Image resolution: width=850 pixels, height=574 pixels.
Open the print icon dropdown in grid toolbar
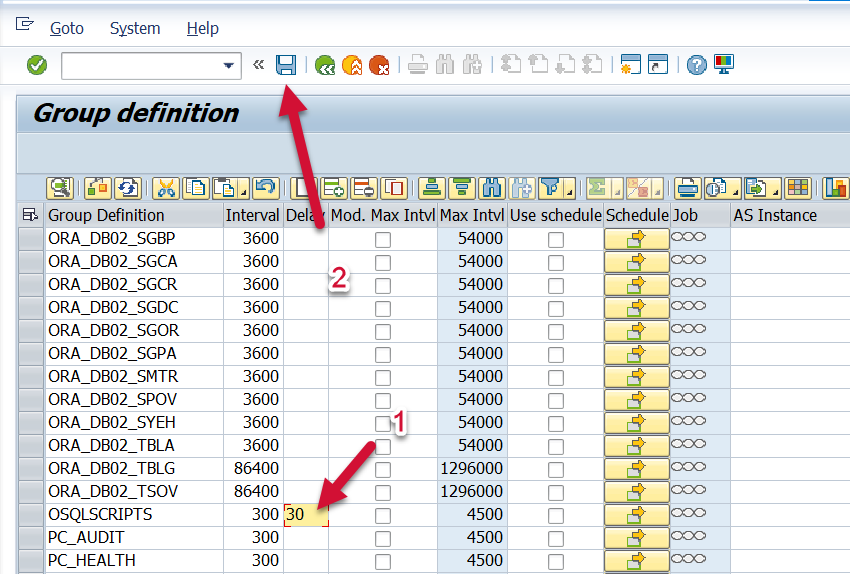[x=689, y=188]
